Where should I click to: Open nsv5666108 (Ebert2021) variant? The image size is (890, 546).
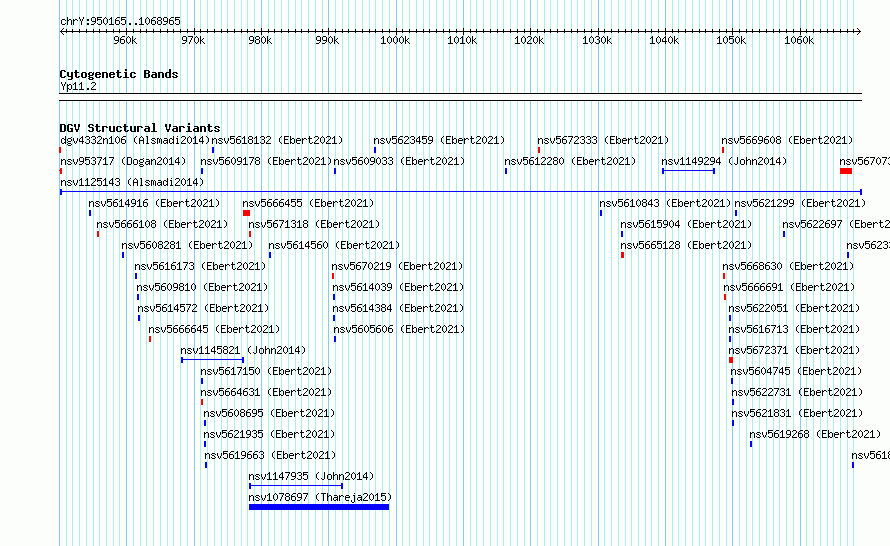coord(162,224)
